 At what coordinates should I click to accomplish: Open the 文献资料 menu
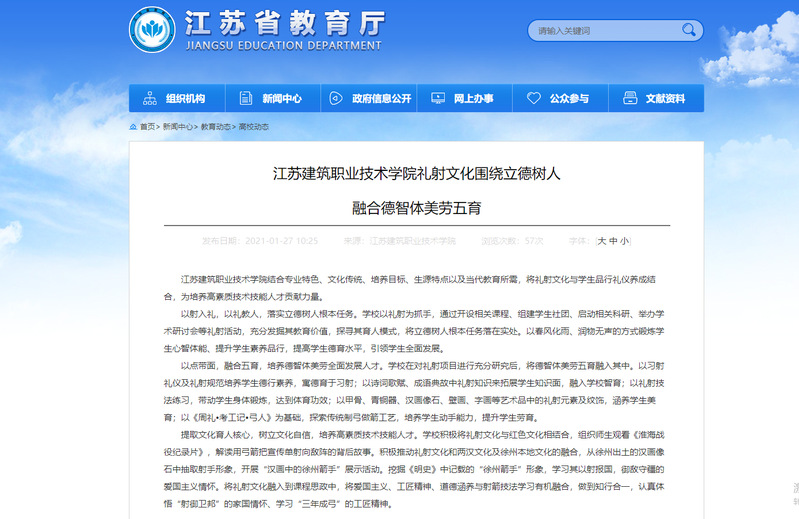coord(665,99)
